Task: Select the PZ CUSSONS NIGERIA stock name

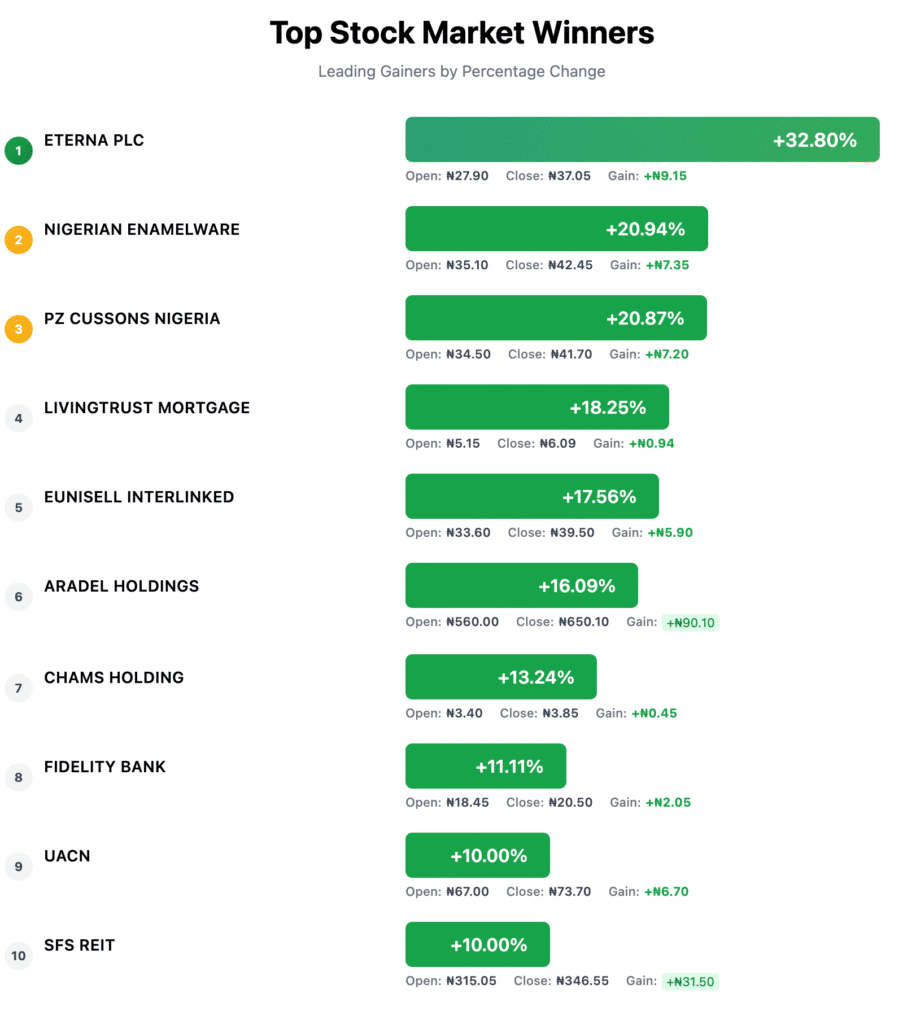Action: (x=132, y=319)
